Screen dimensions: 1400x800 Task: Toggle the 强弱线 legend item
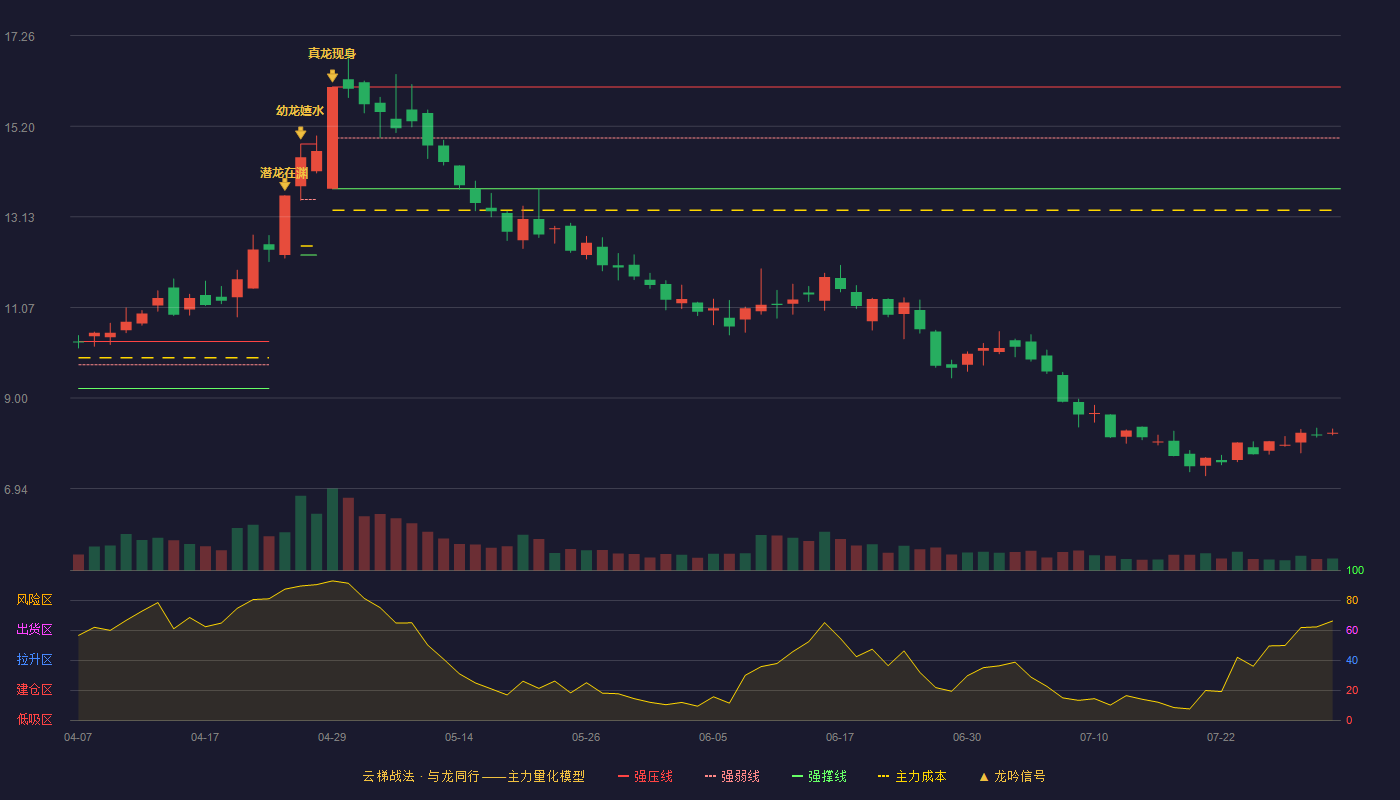coord(732,776)
